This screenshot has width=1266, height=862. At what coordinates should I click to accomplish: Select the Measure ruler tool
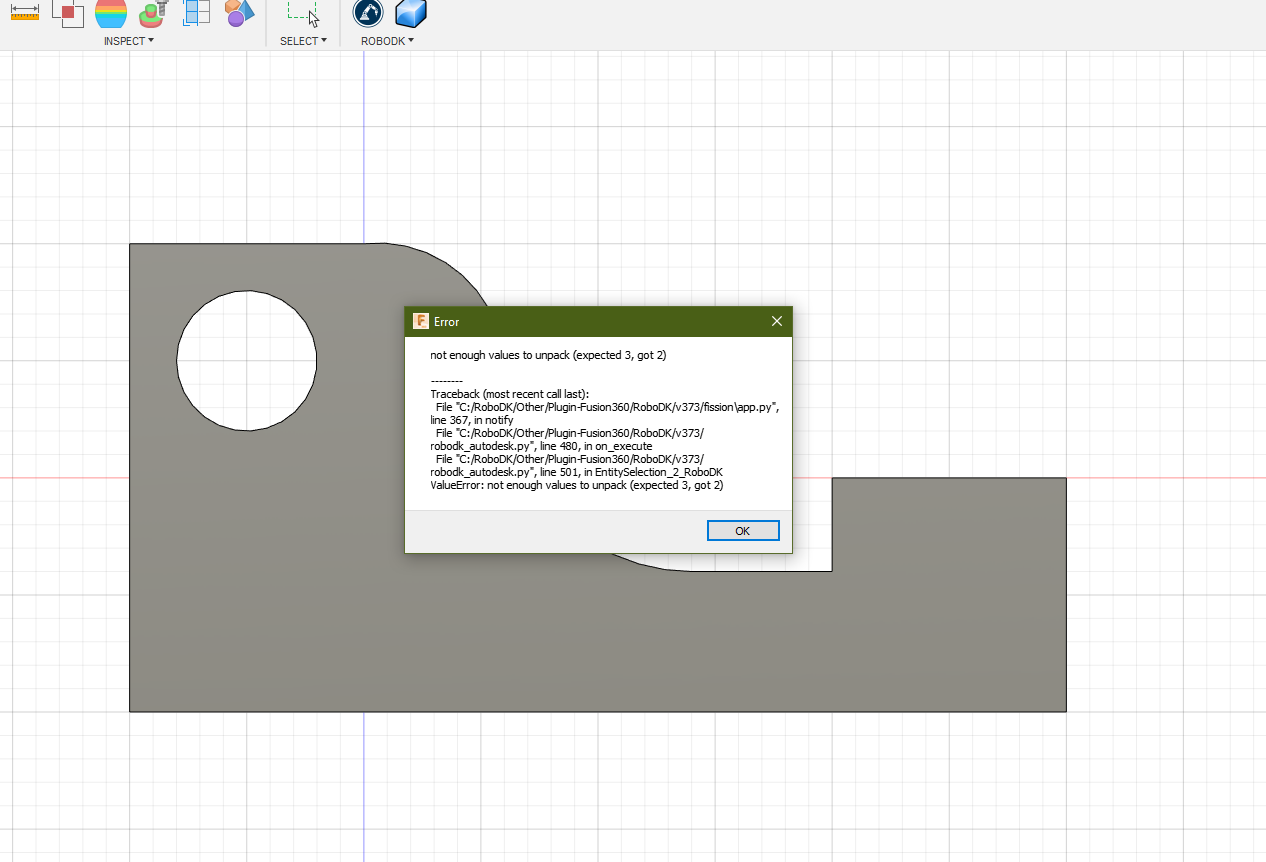click(x=24, y=13)
